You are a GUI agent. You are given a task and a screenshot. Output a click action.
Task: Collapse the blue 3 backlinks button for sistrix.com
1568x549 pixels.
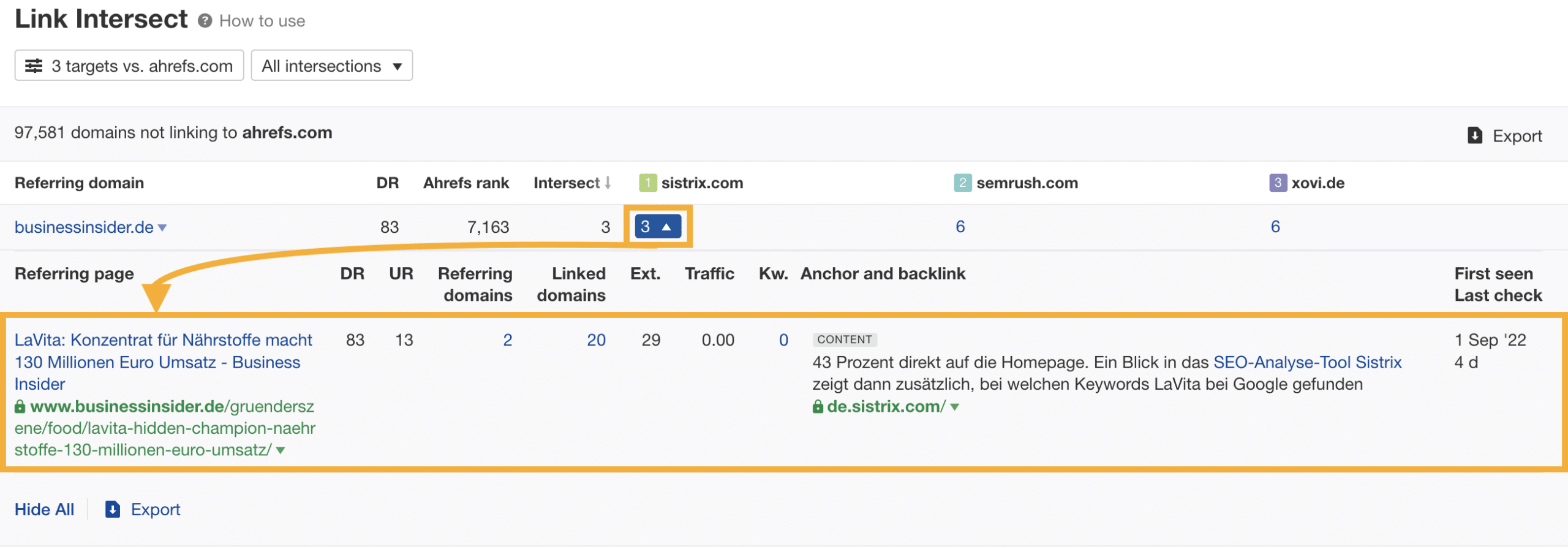click(658, 227)
